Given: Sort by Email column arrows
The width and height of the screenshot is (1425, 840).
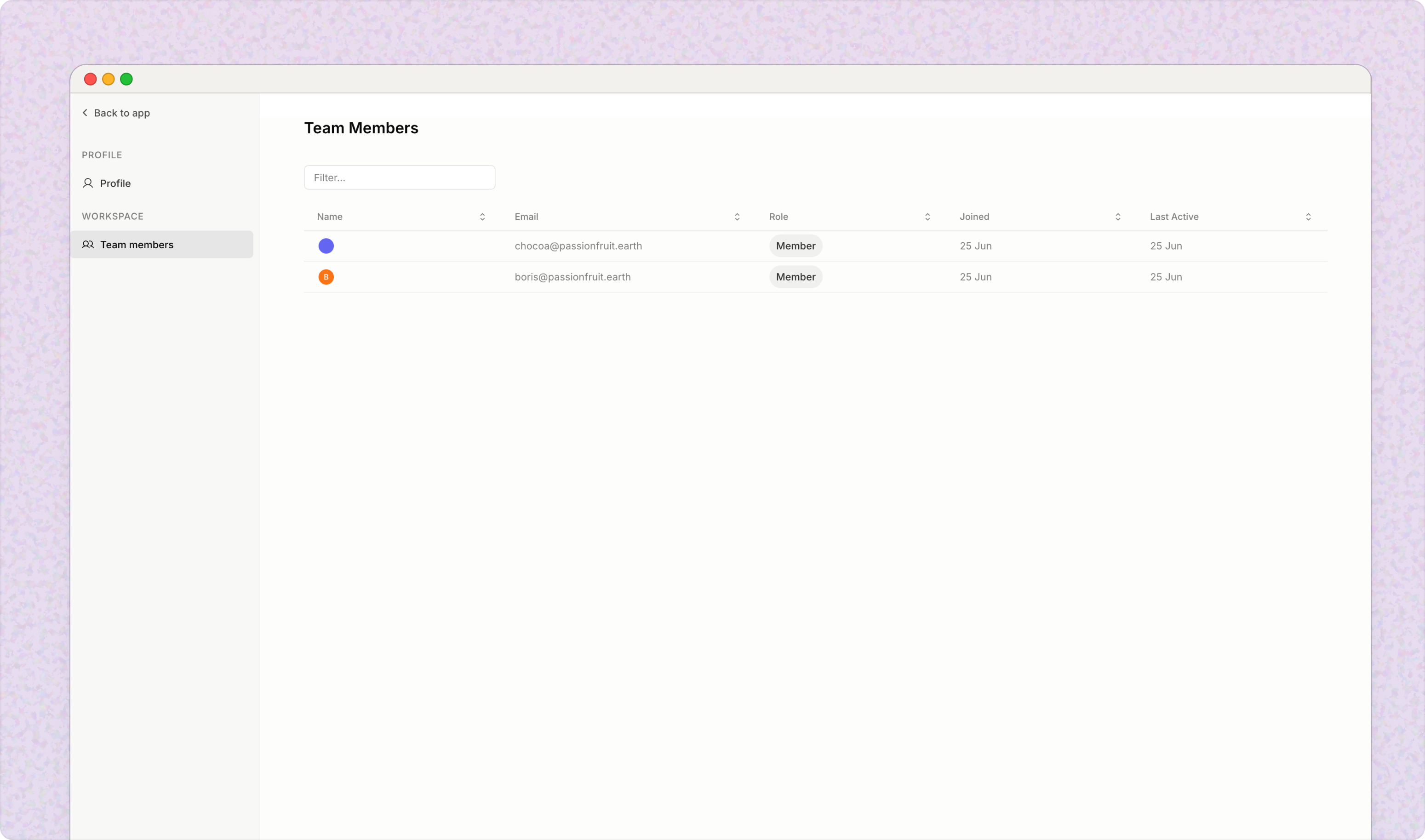Looking at the screenshot, I should pos(737,217).
